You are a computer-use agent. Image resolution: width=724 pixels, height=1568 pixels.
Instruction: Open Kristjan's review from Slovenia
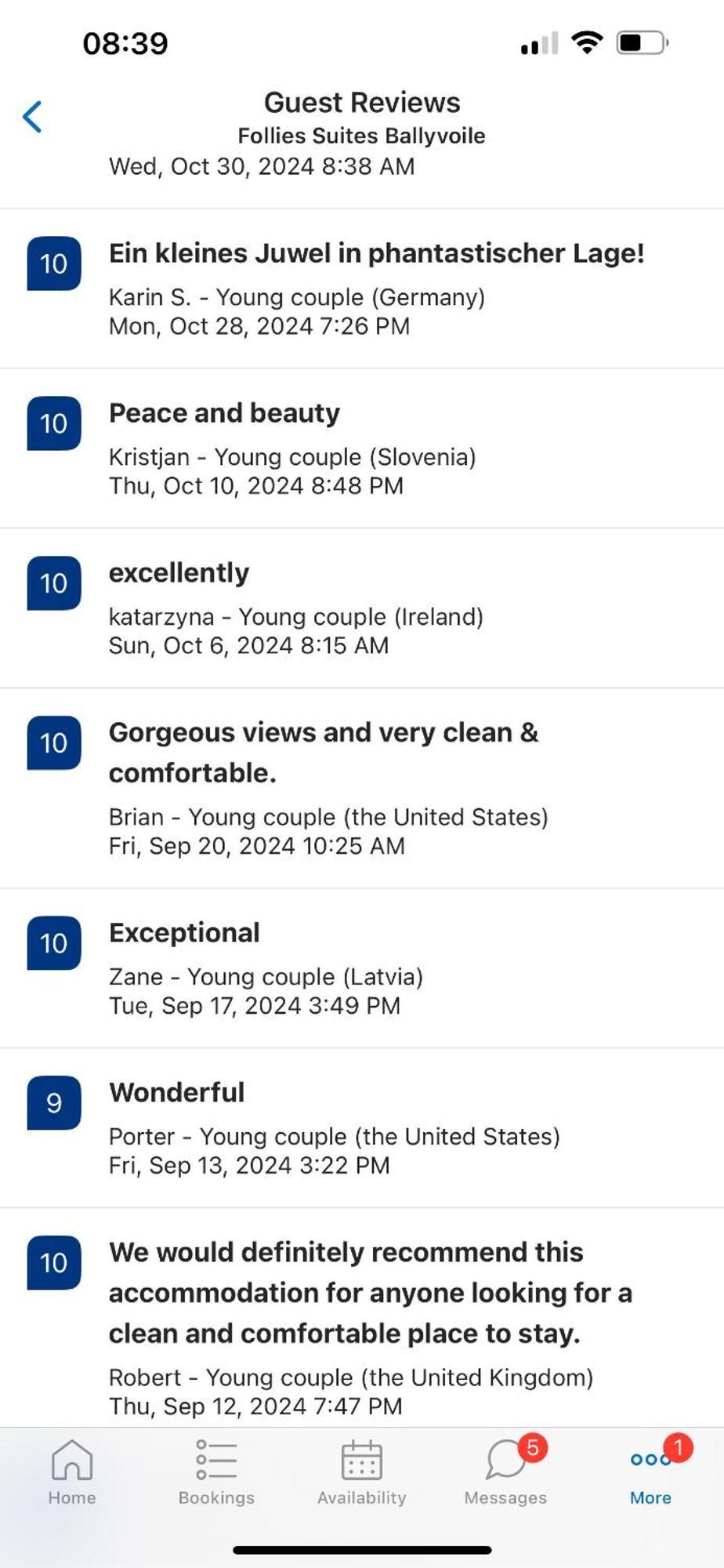coord(362,448)
